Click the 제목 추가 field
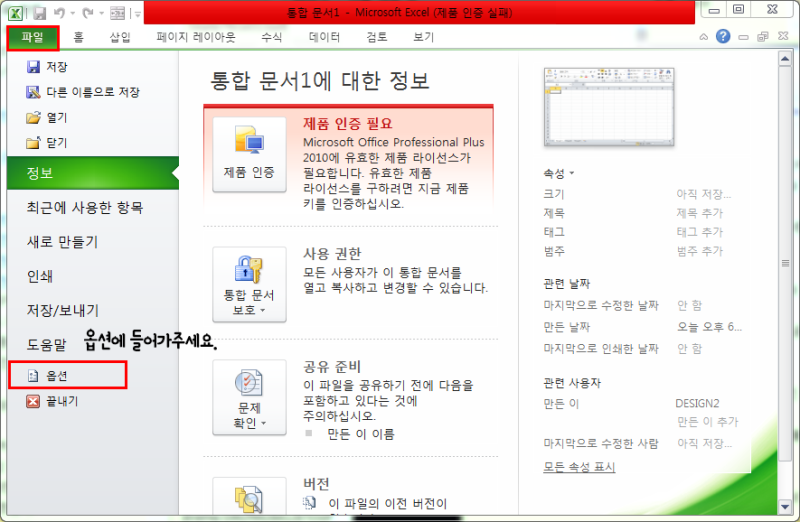This screenshot has height=522, width=800. click(700, 213)
